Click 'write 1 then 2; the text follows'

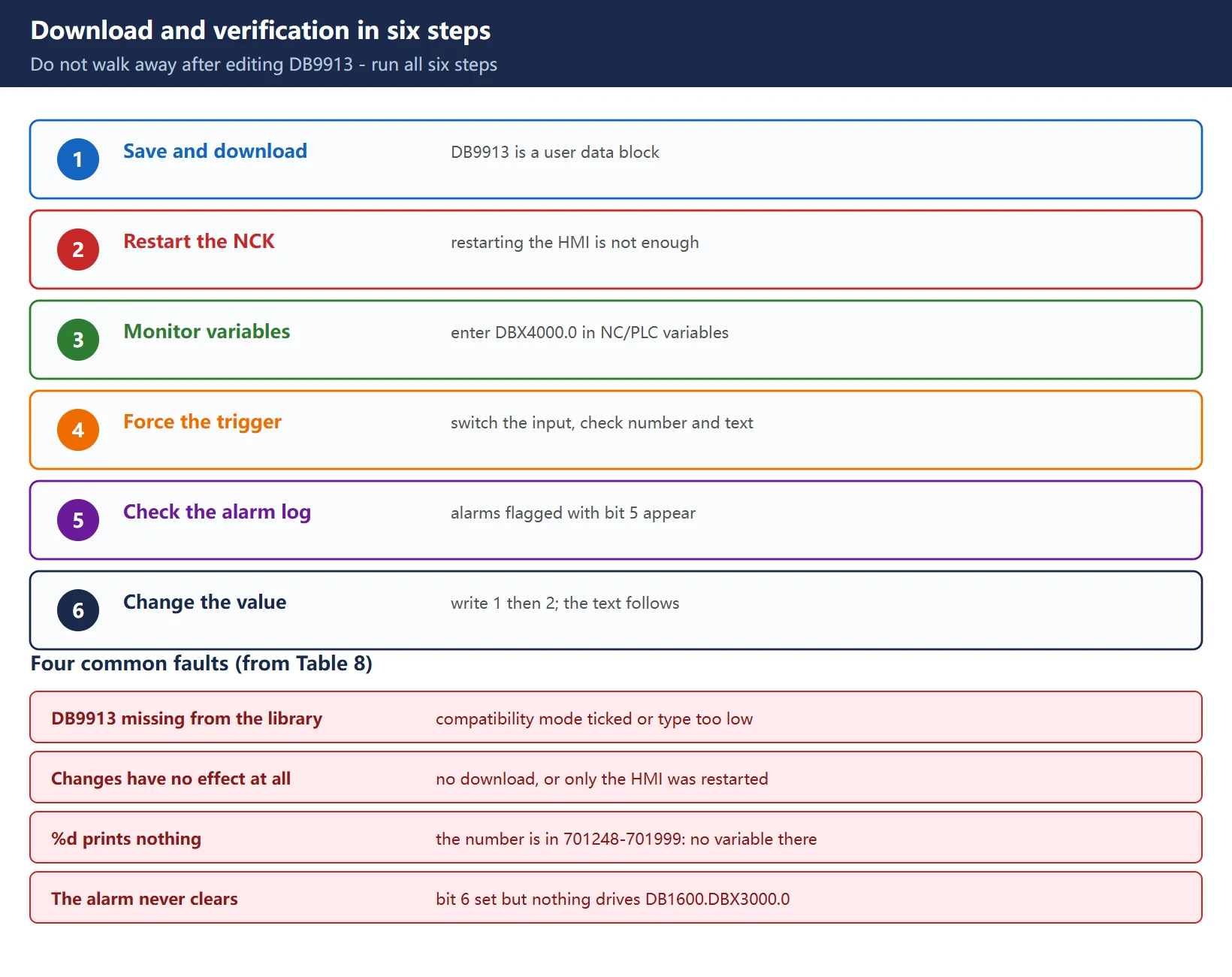pyautogui.click(x=564, y=603)
